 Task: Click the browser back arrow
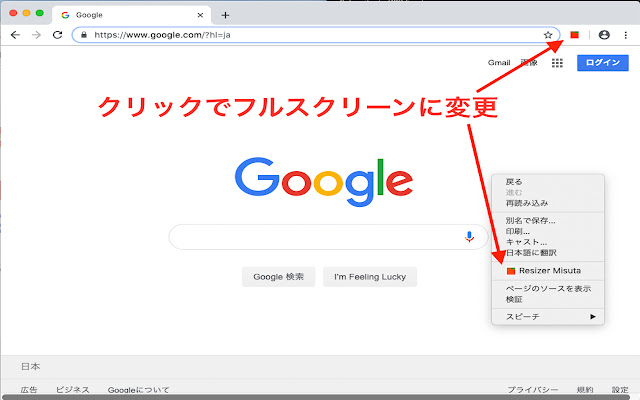(15, 35)
